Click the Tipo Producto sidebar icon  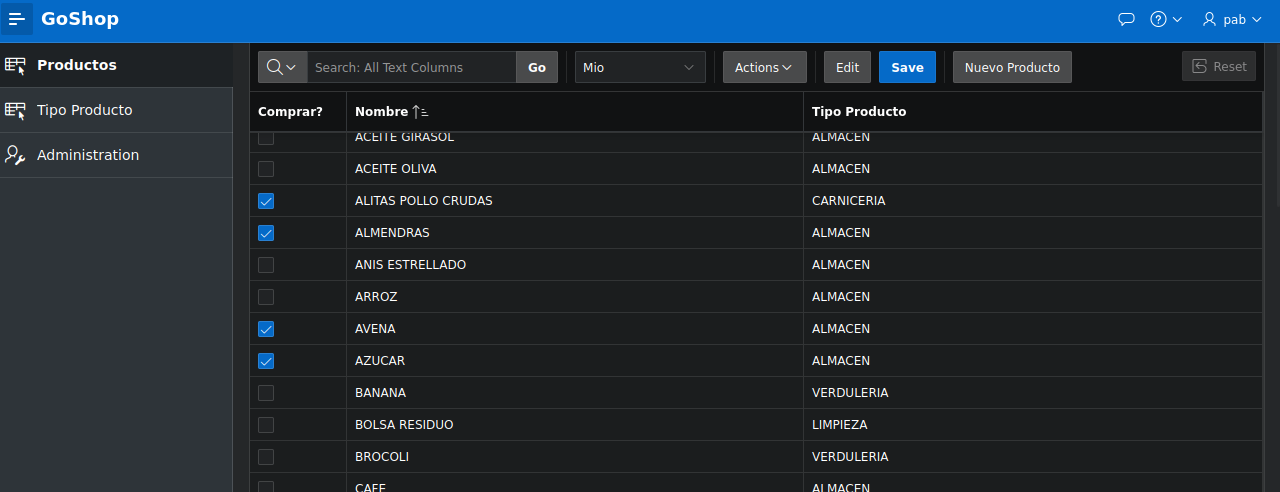click(x=15, y=111)
